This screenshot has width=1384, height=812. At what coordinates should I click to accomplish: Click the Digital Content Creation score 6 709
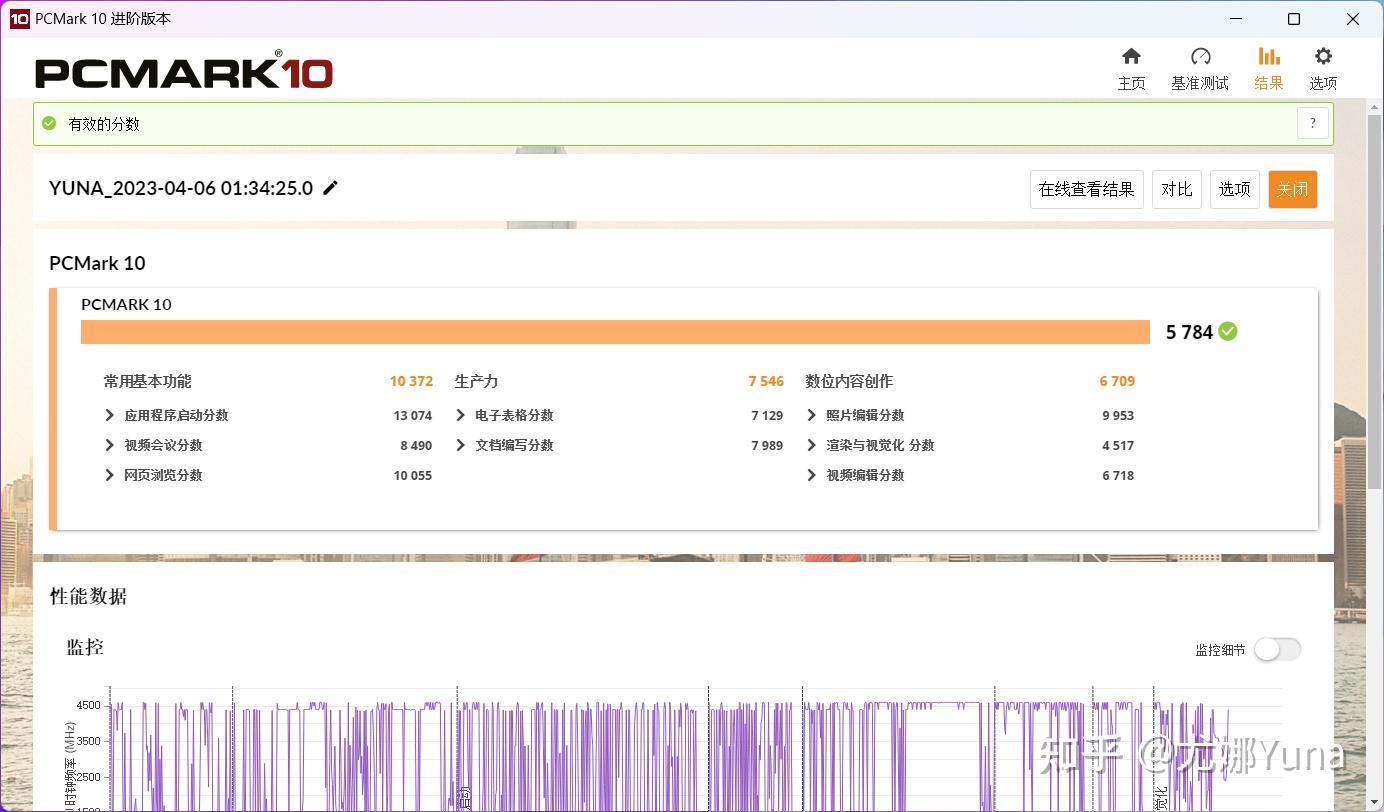click(x=1117, y=381)
